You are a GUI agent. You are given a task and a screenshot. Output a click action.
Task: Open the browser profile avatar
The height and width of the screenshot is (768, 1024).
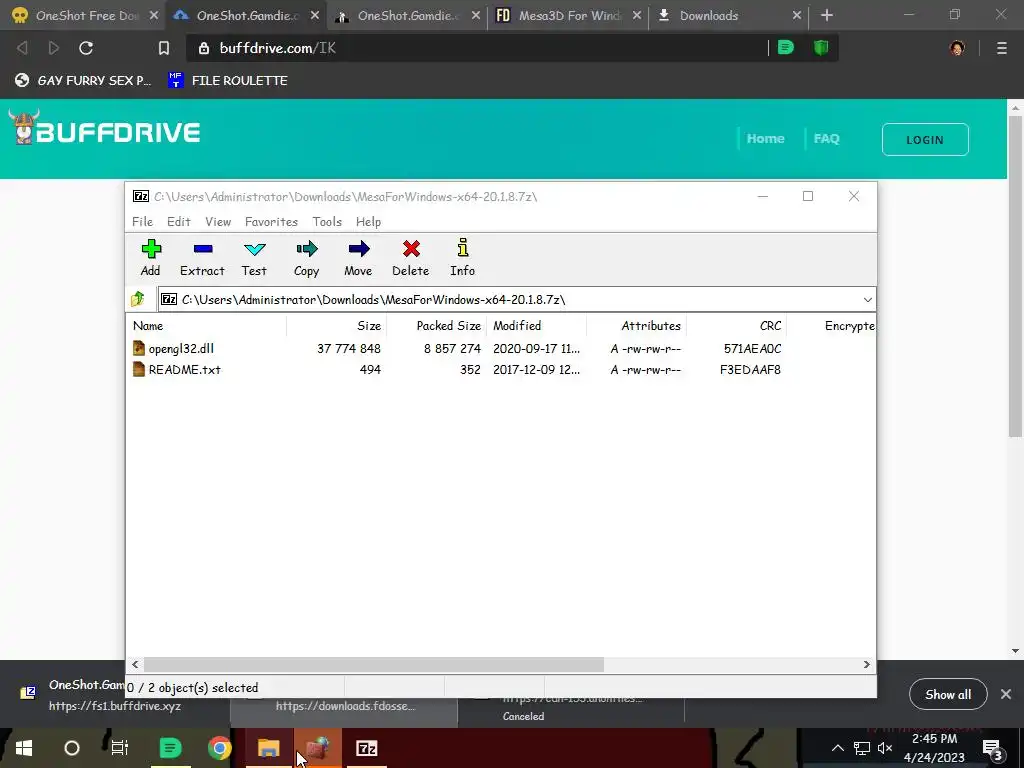pos(957,48)
